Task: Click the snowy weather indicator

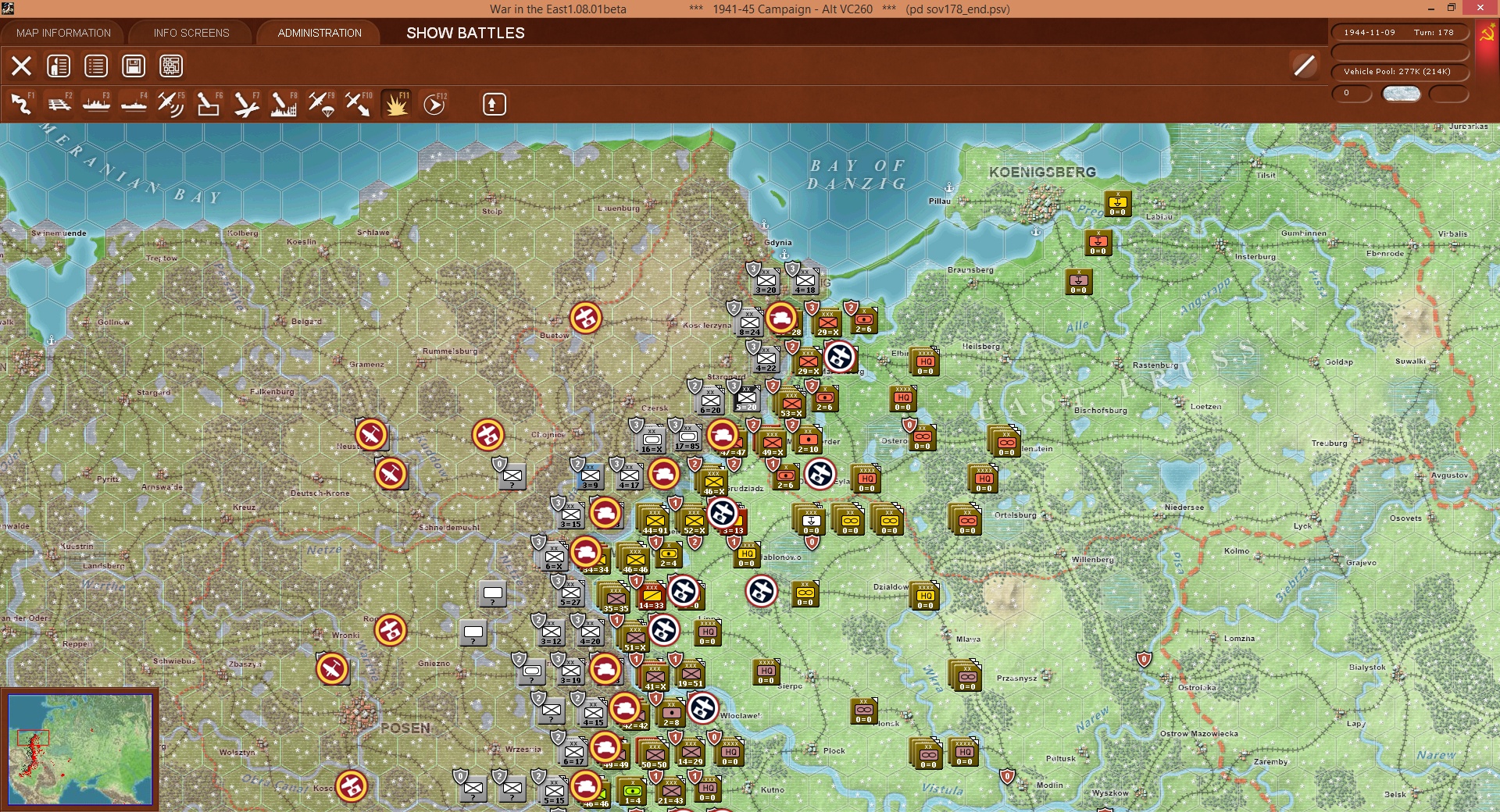Action: coord(1402,94)
